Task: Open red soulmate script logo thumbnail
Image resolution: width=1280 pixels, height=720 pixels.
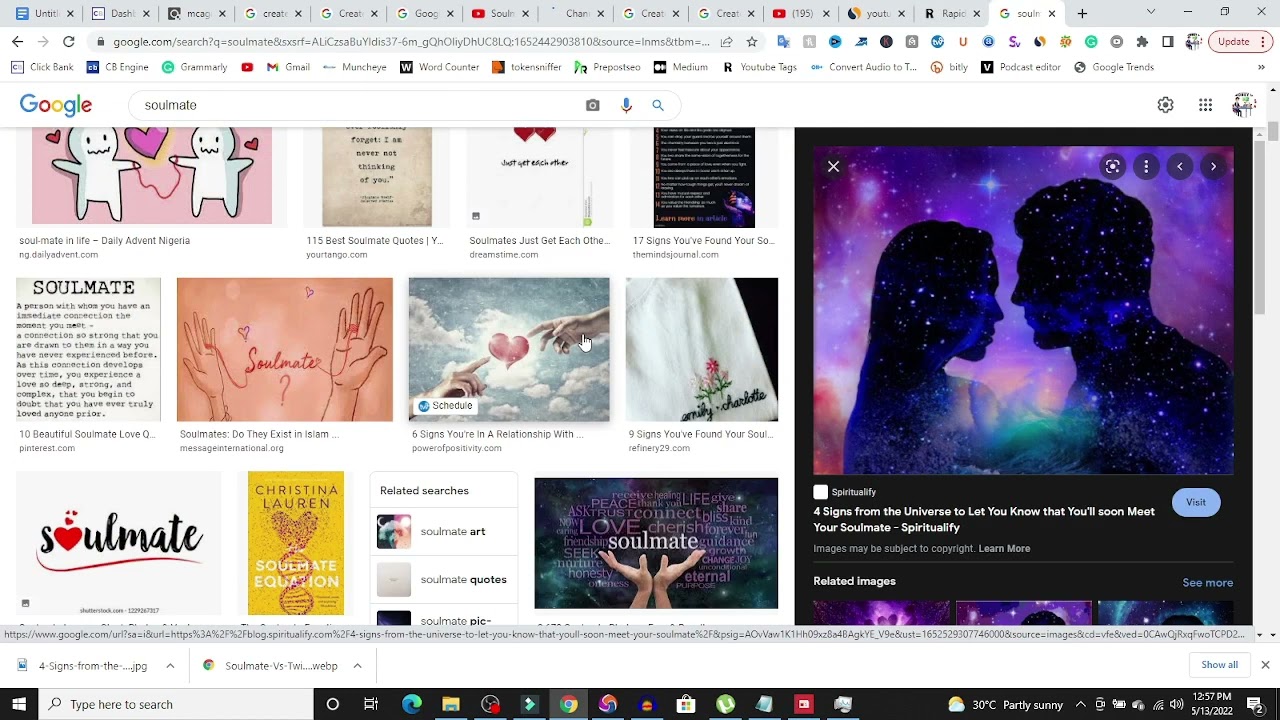Action: click(119, 543)
